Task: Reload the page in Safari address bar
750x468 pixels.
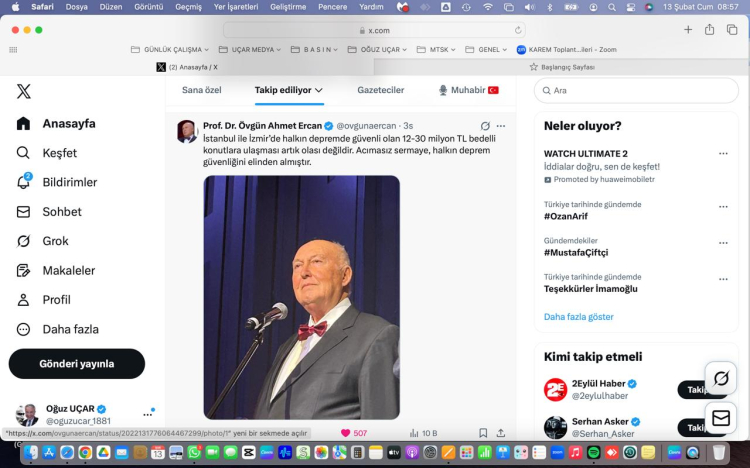Action: (x=518, y=30)
